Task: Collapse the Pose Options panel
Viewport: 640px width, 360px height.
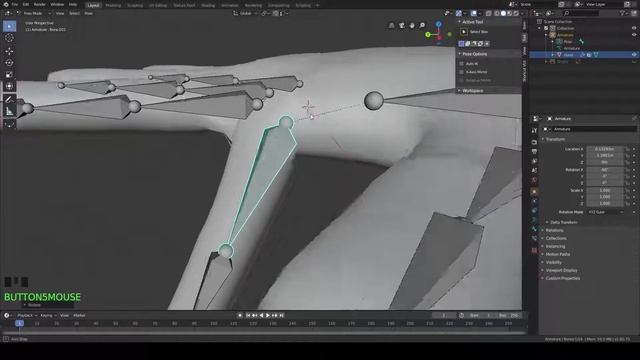Action: pos(474,54)
